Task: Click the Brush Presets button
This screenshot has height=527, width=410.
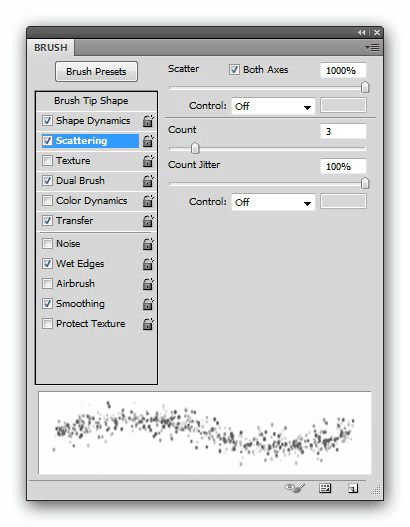Action: (x=96, y=72)
